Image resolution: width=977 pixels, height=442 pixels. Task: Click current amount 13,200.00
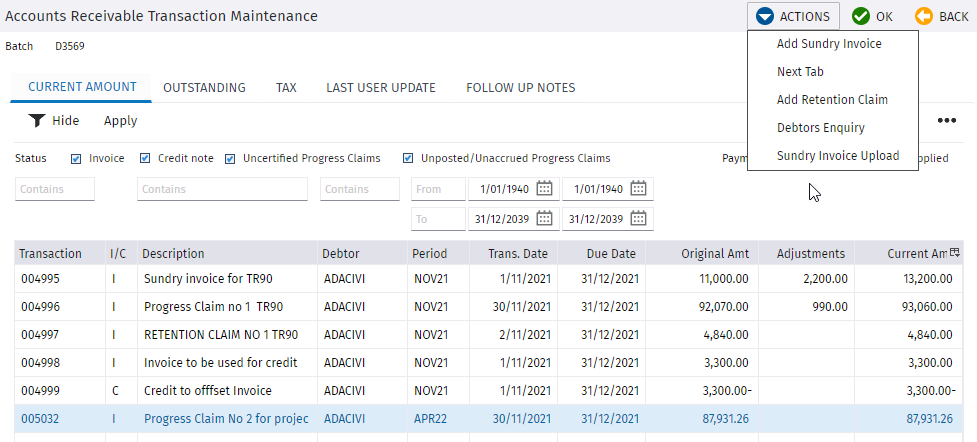click(928, 279)
